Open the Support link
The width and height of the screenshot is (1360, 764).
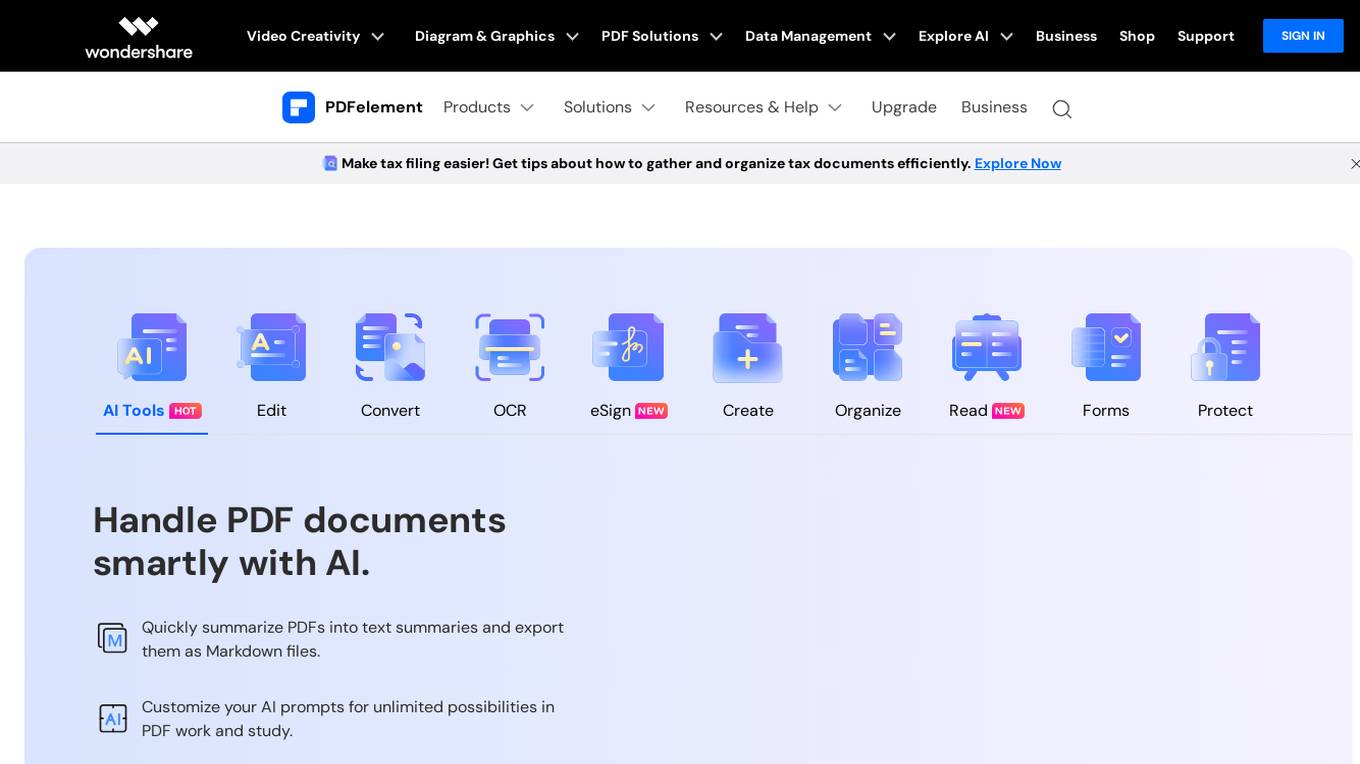pos(1206,36)
